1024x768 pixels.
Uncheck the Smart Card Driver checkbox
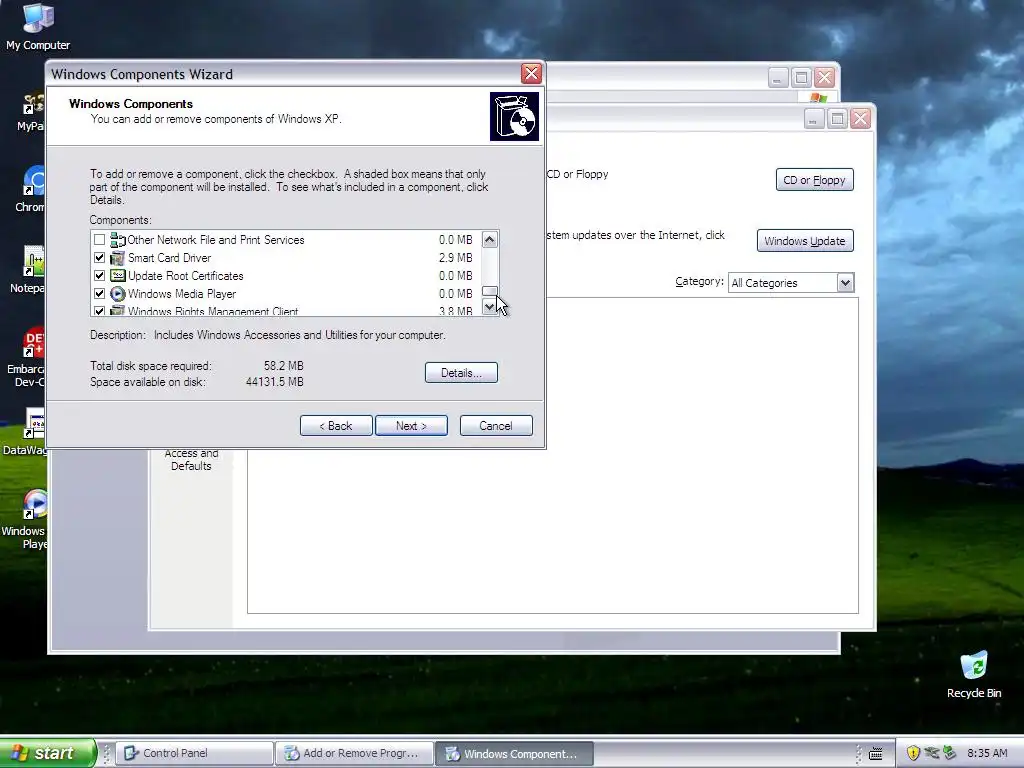point(99,258)
